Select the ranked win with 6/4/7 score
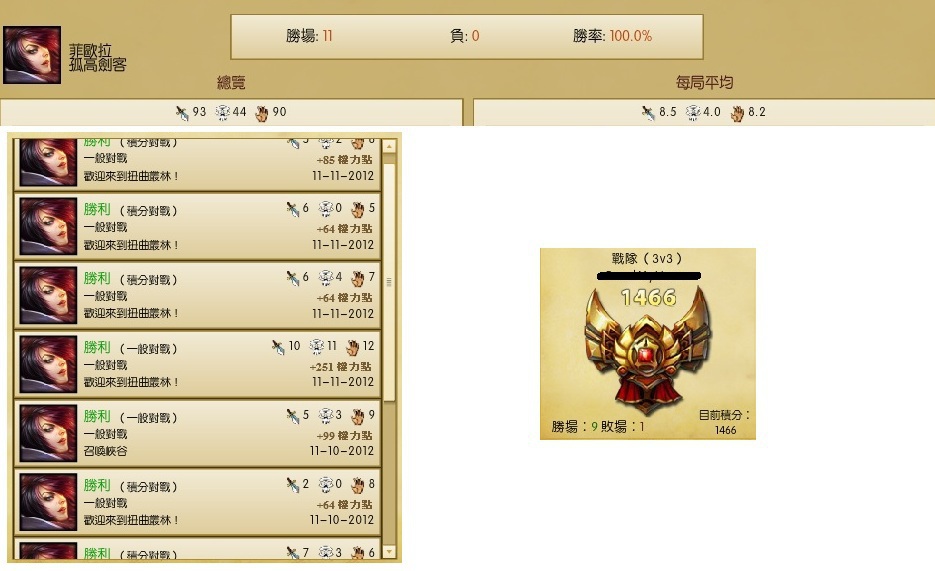 (x=197, y=296)
